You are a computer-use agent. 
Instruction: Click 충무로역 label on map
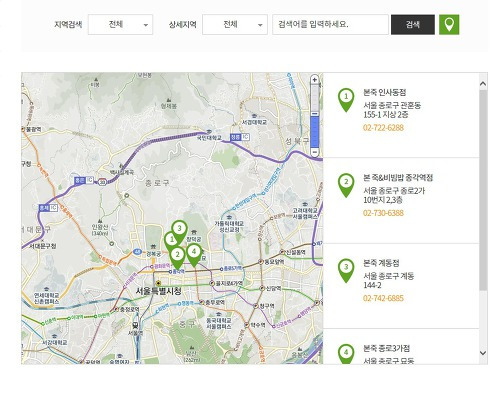(x=215, y=302)
